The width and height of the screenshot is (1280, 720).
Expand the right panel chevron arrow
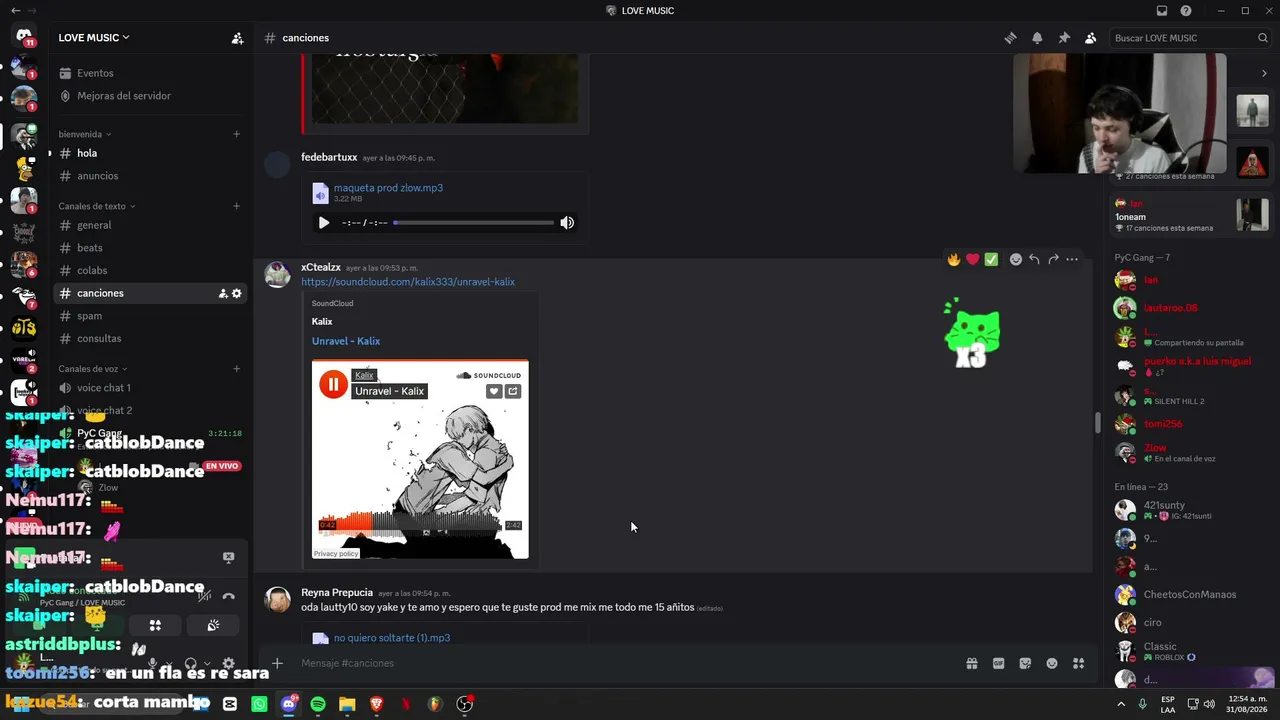(x=1264, y=73)
